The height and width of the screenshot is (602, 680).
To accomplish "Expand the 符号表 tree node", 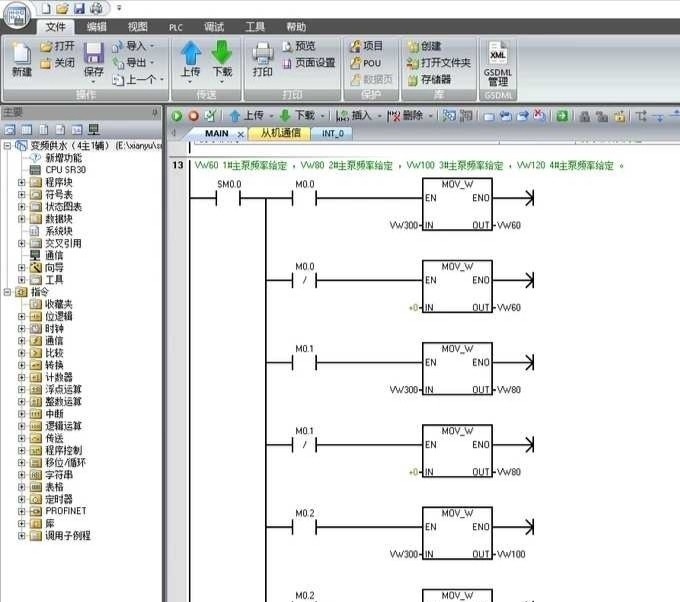I will (21, 194).
